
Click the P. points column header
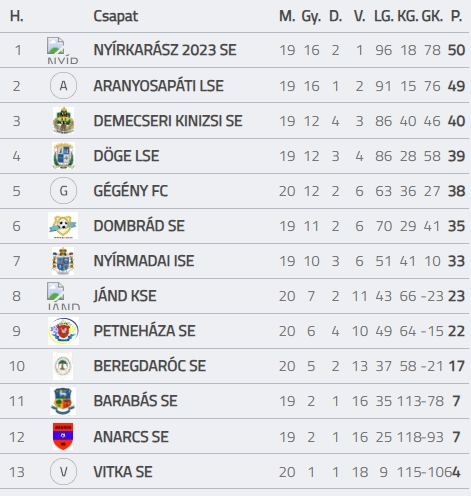point(456,16)
